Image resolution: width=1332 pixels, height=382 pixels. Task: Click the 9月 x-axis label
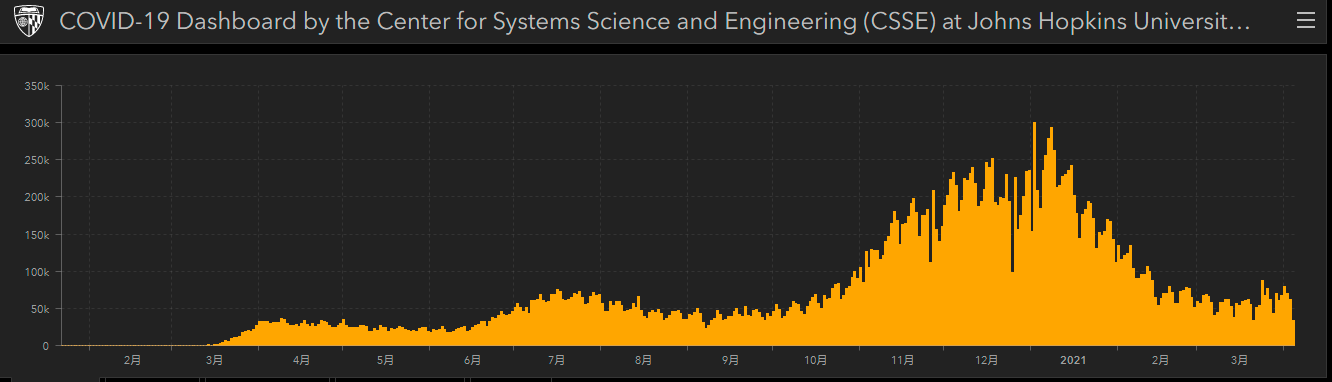(x=731, y=360)
